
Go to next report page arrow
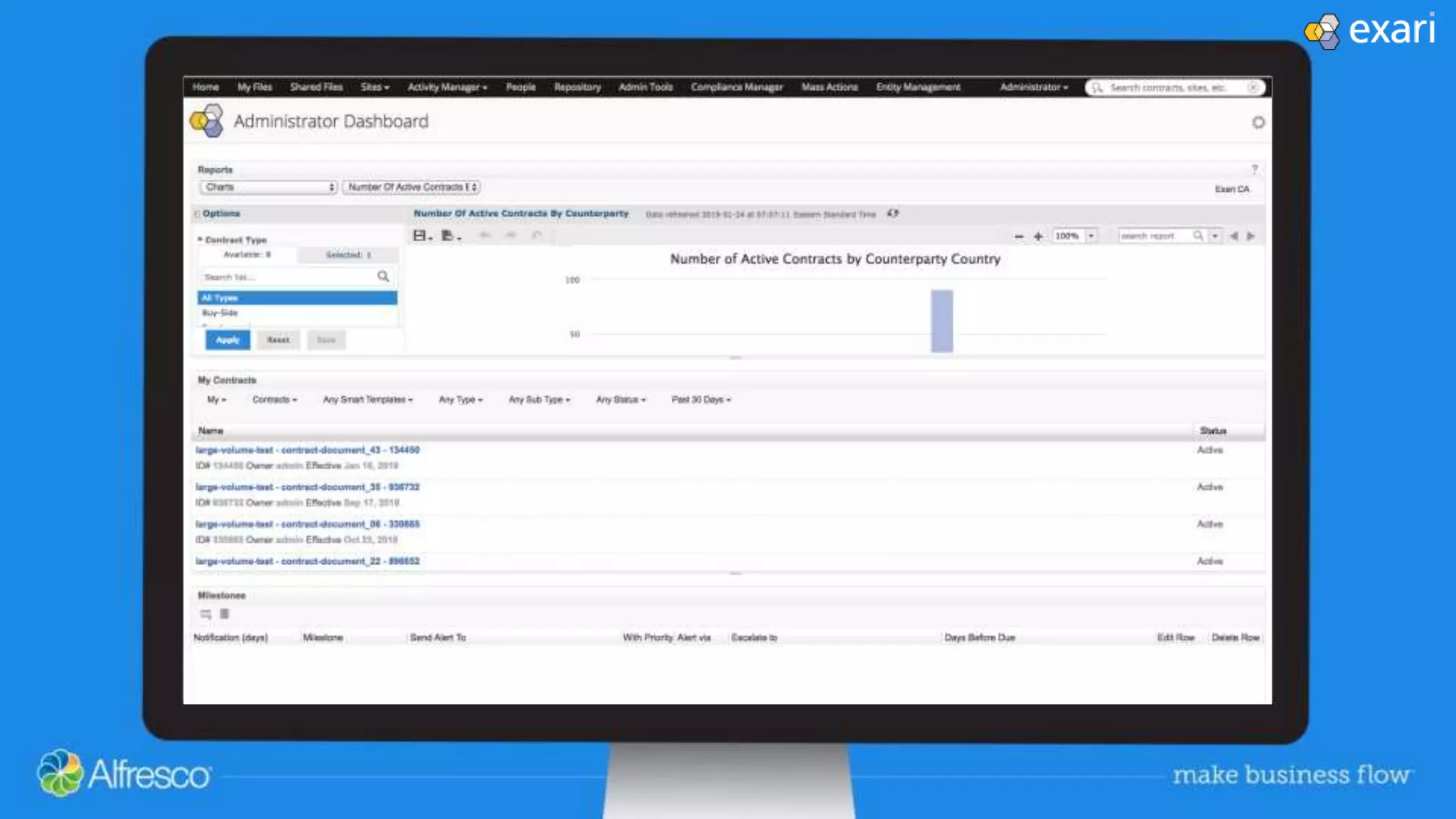(x=1251, y=236)
